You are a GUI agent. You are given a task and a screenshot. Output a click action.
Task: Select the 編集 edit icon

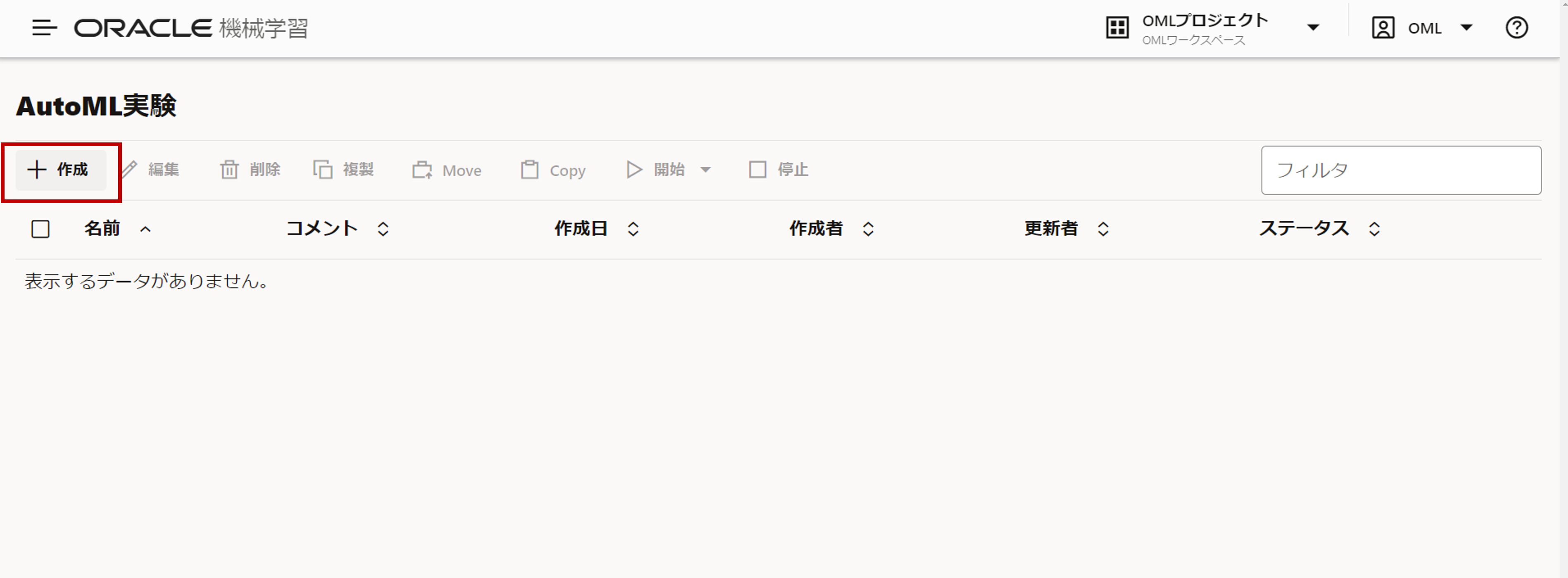point(130,169)
